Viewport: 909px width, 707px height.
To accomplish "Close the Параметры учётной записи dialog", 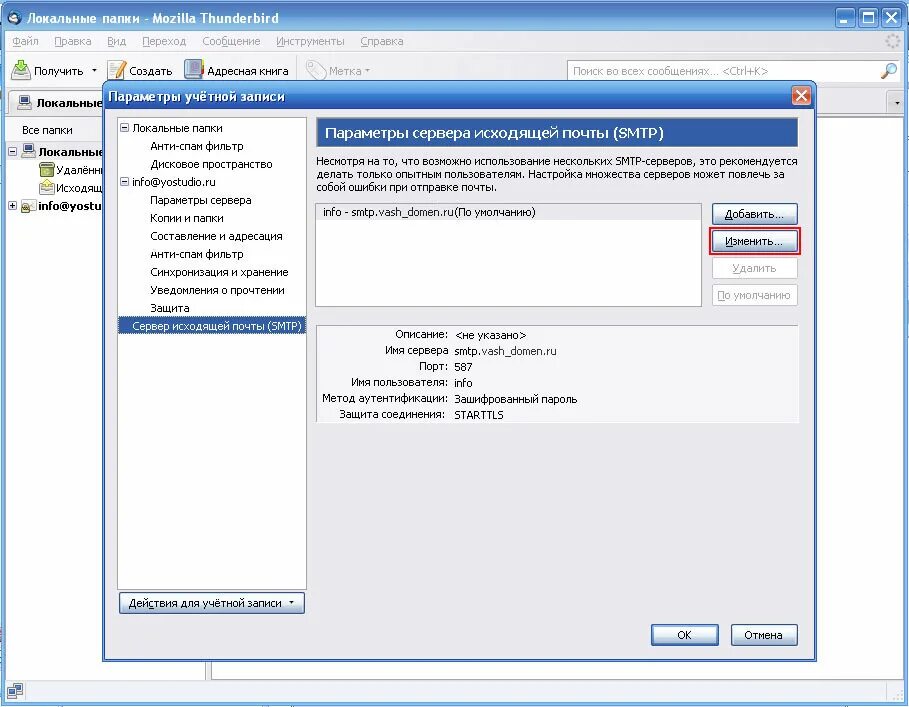I will click(x=801, y=96).
